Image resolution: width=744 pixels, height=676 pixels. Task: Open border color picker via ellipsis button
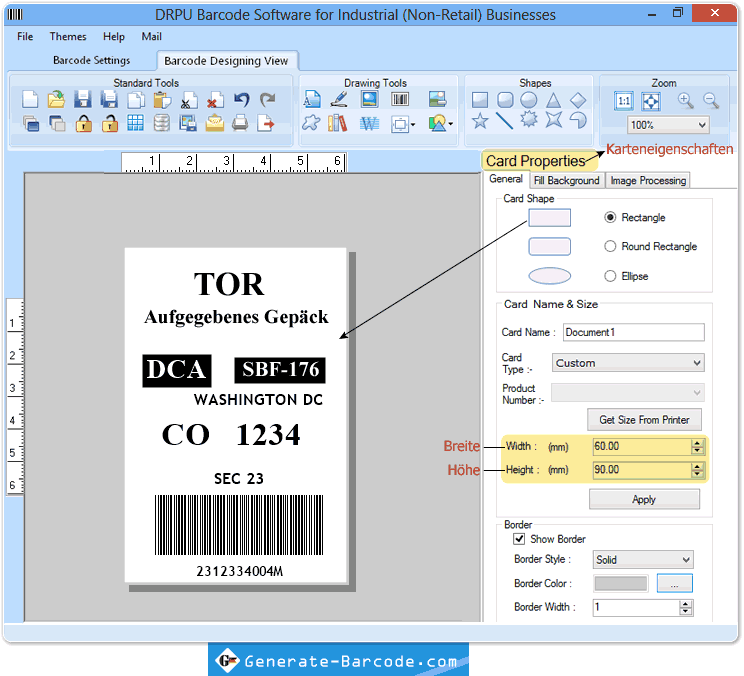pyautogui.click(x=674, y=583)
